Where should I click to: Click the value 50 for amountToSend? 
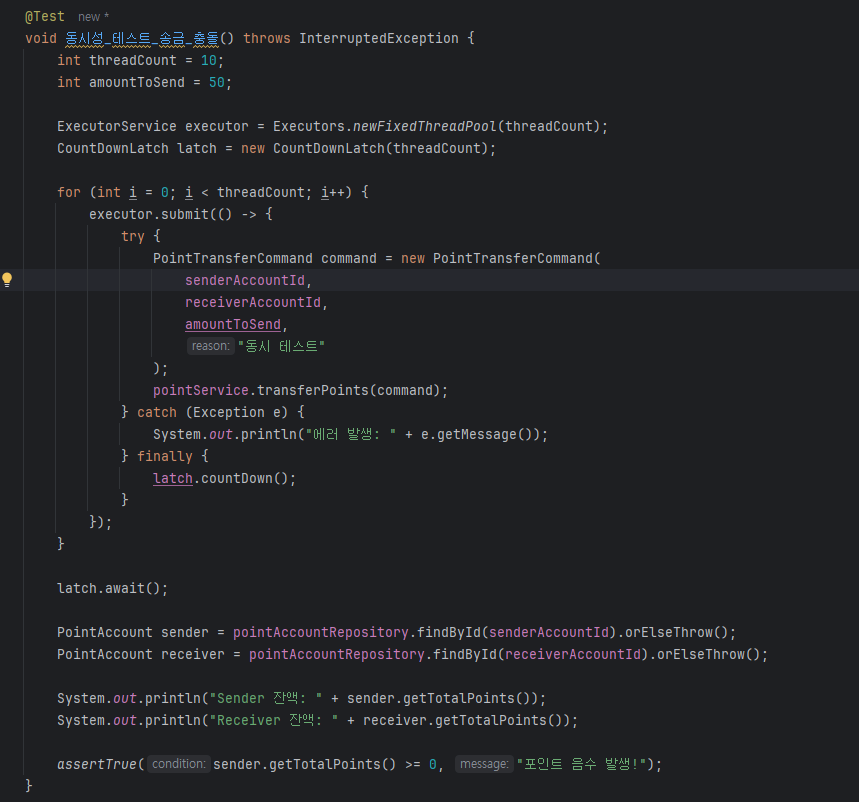coord(216,82)
